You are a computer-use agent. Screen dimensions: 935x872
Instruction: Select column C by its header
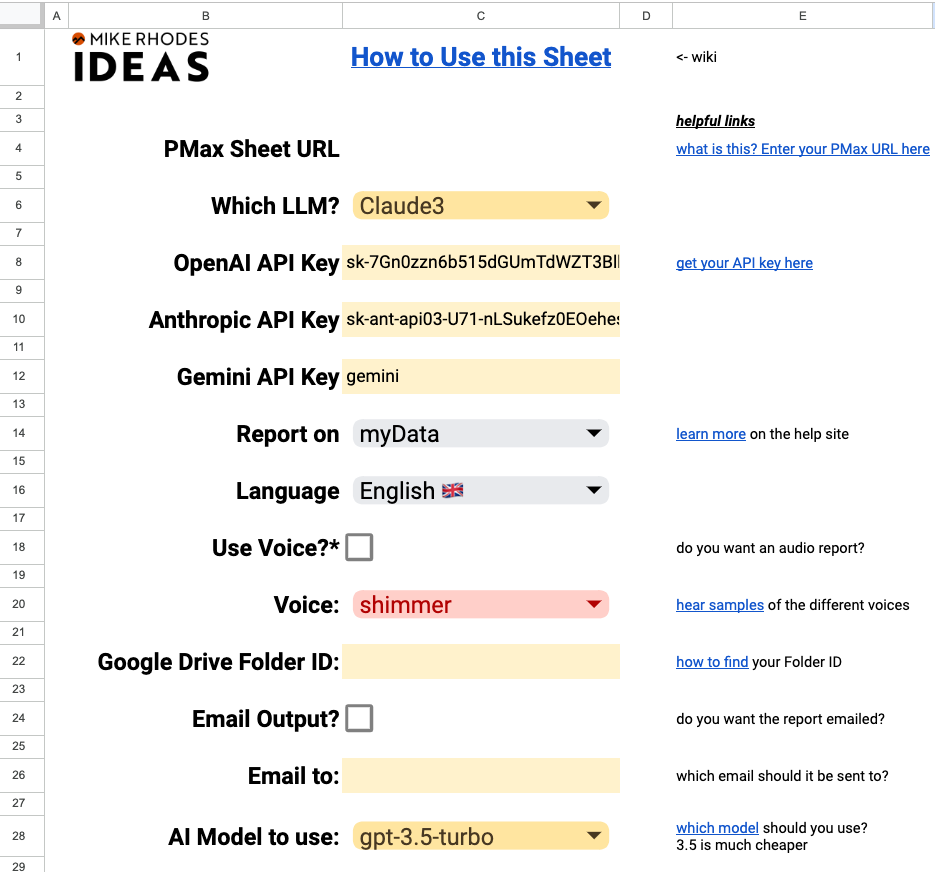pyautogui.click(x=480, y=15)
